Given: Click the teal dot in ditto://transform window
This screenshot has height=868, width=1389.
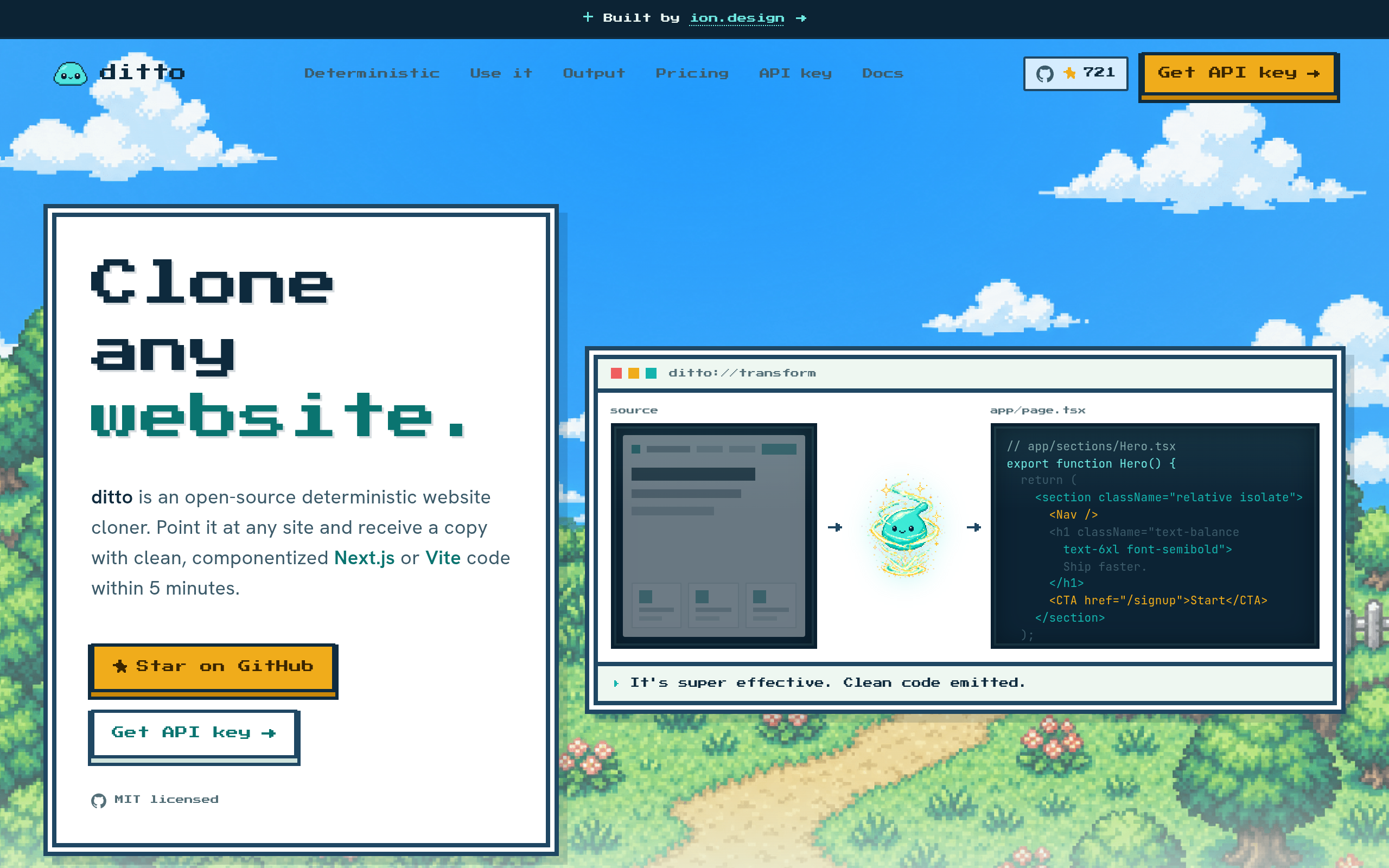Looking at the screenshot, I should click(x=651, y=373).
